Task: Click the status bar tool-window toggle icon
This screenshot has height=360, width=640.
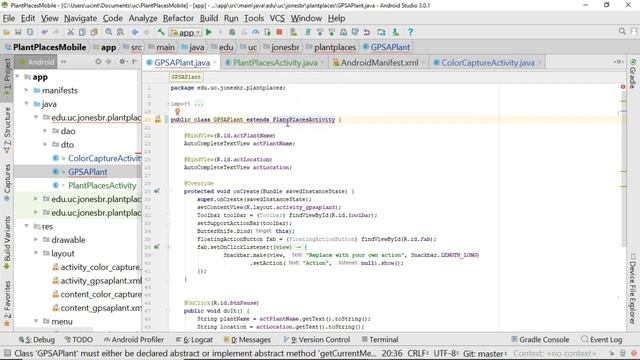Action: (x=7, y=353)
